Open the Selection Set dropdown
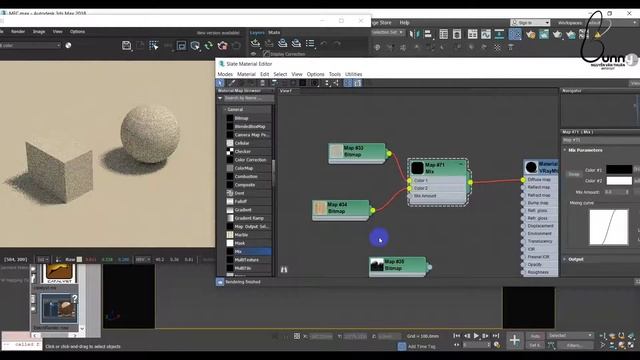 pos(387,32)
